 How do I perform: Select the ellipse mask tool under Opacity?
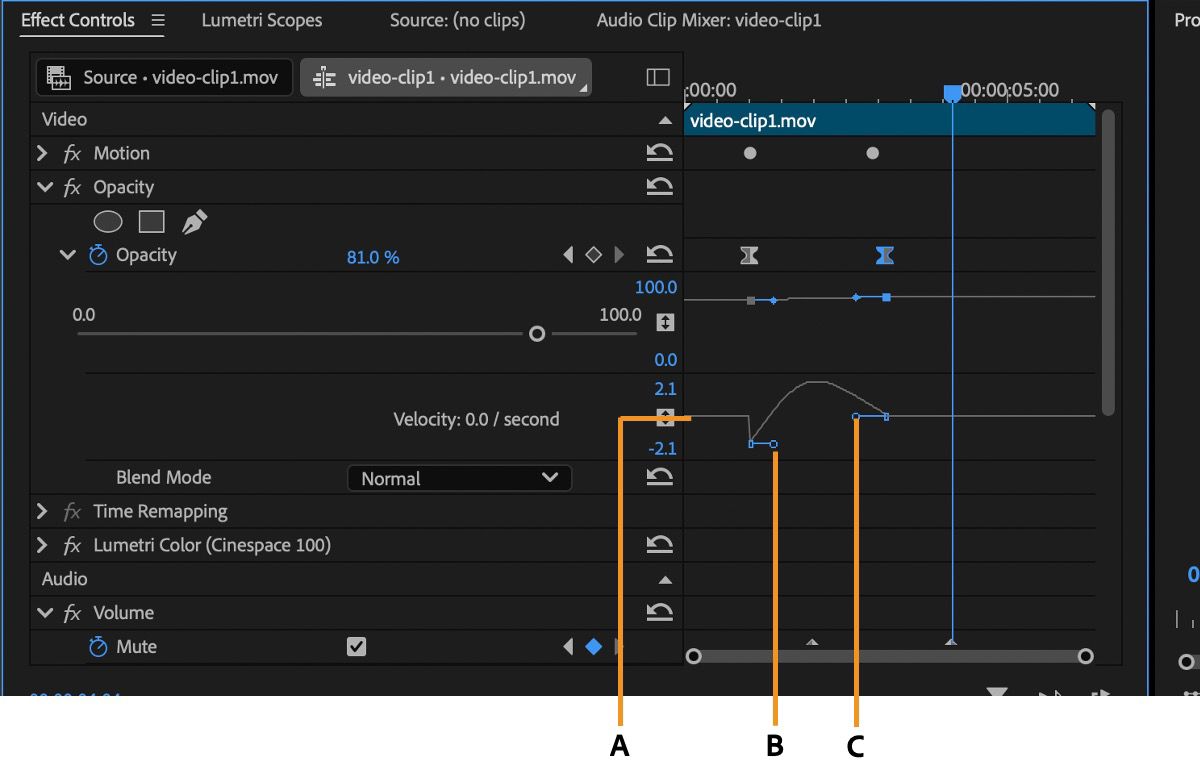[108, 221]
